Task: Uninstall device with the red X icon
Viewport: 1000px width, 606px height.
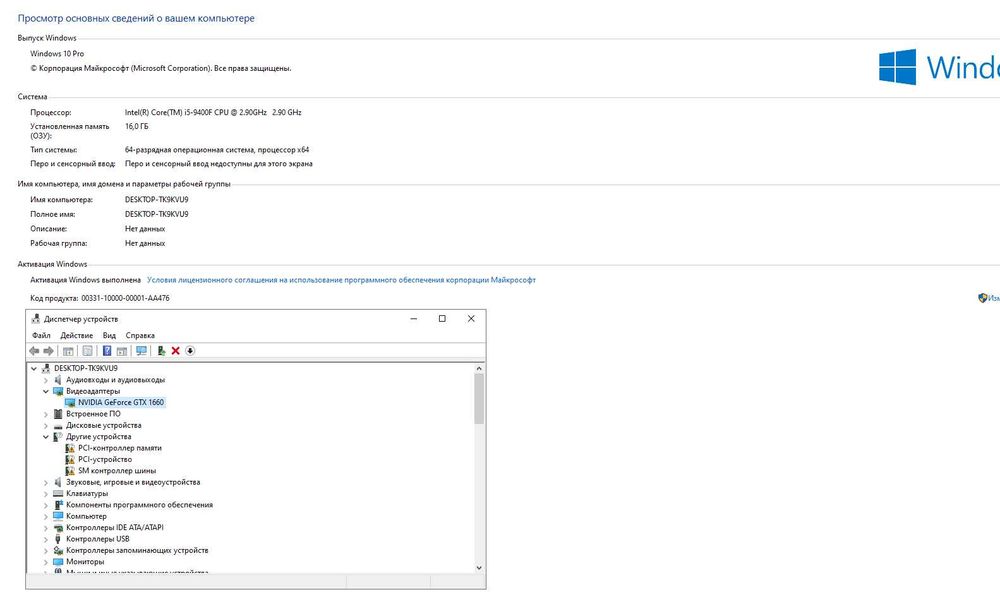Action: tap(175, 351)
